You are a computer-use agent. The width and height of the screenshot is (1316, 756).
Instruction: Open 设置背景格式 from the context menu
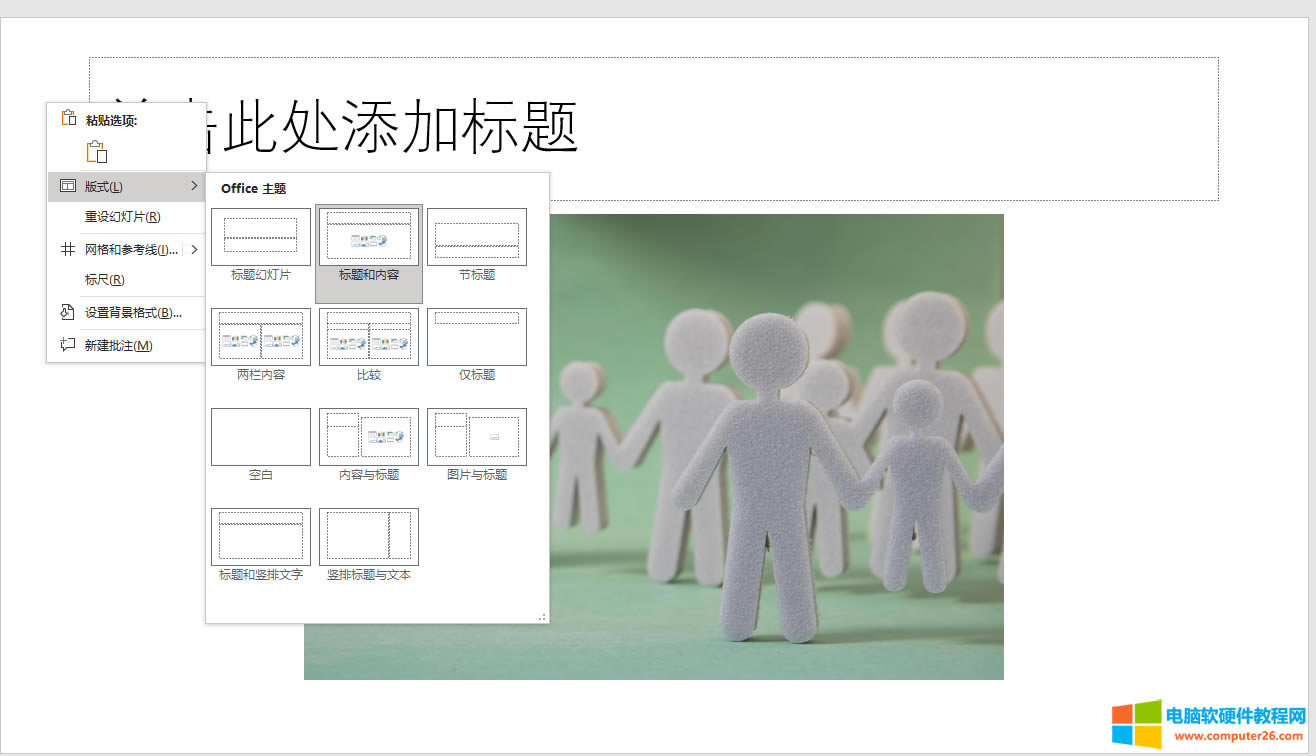pos(132,312)
